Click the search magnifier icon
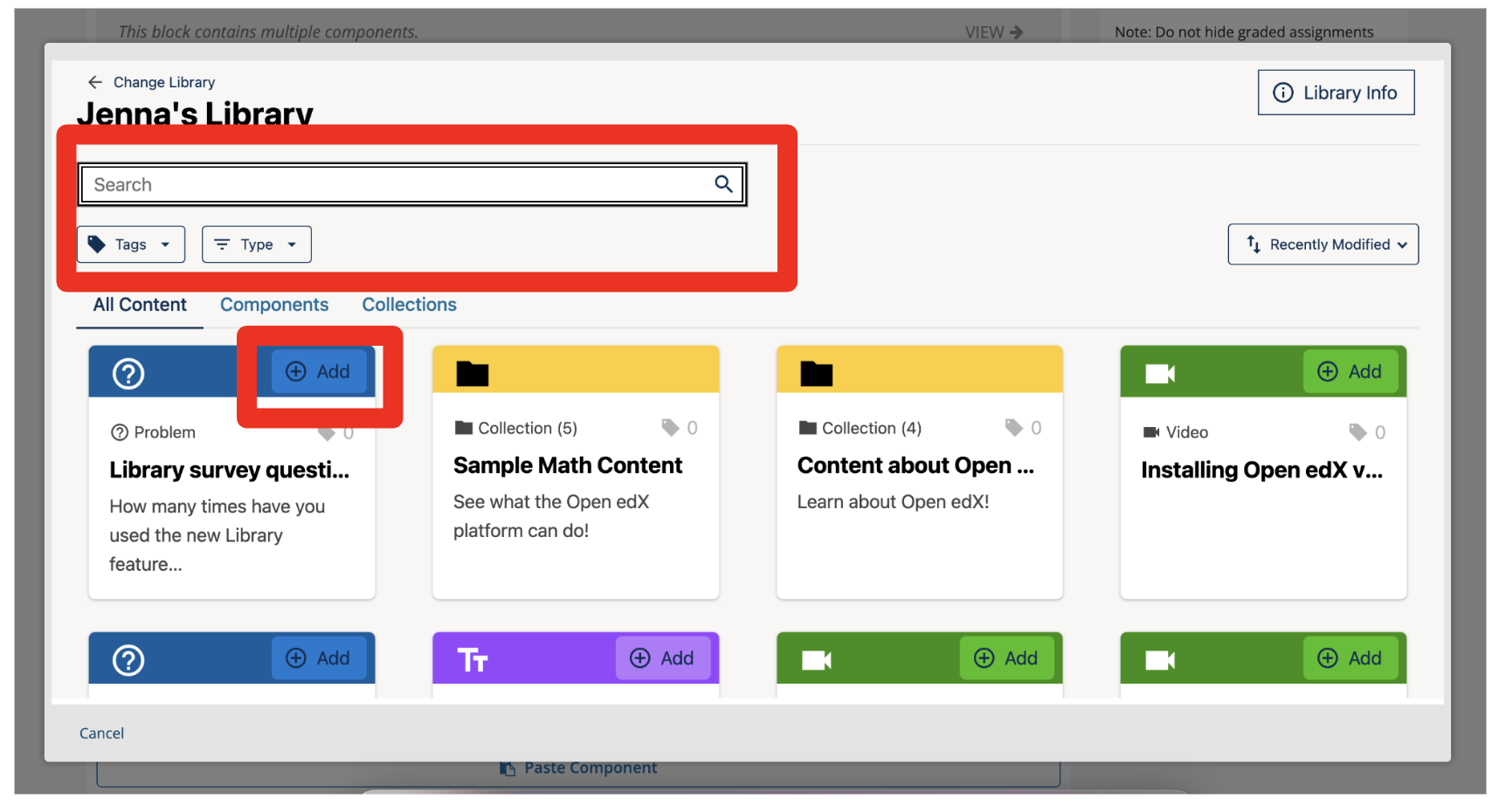This screenshot has height=812, width=1499. [x=723, y=183]
